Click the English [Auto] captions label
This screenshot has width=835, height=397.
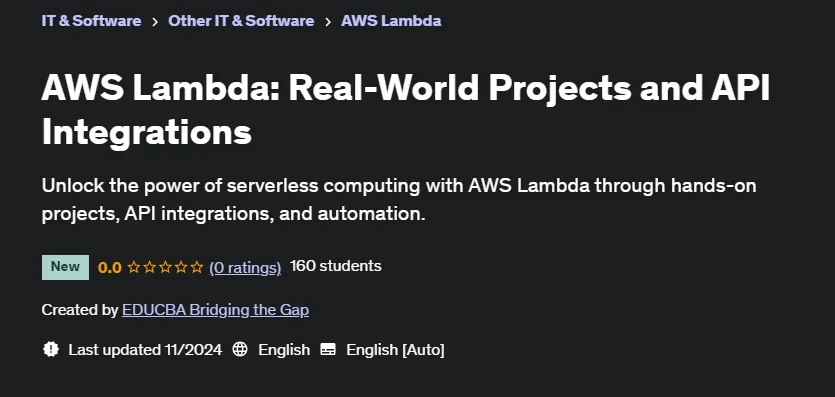pos(395,350)
